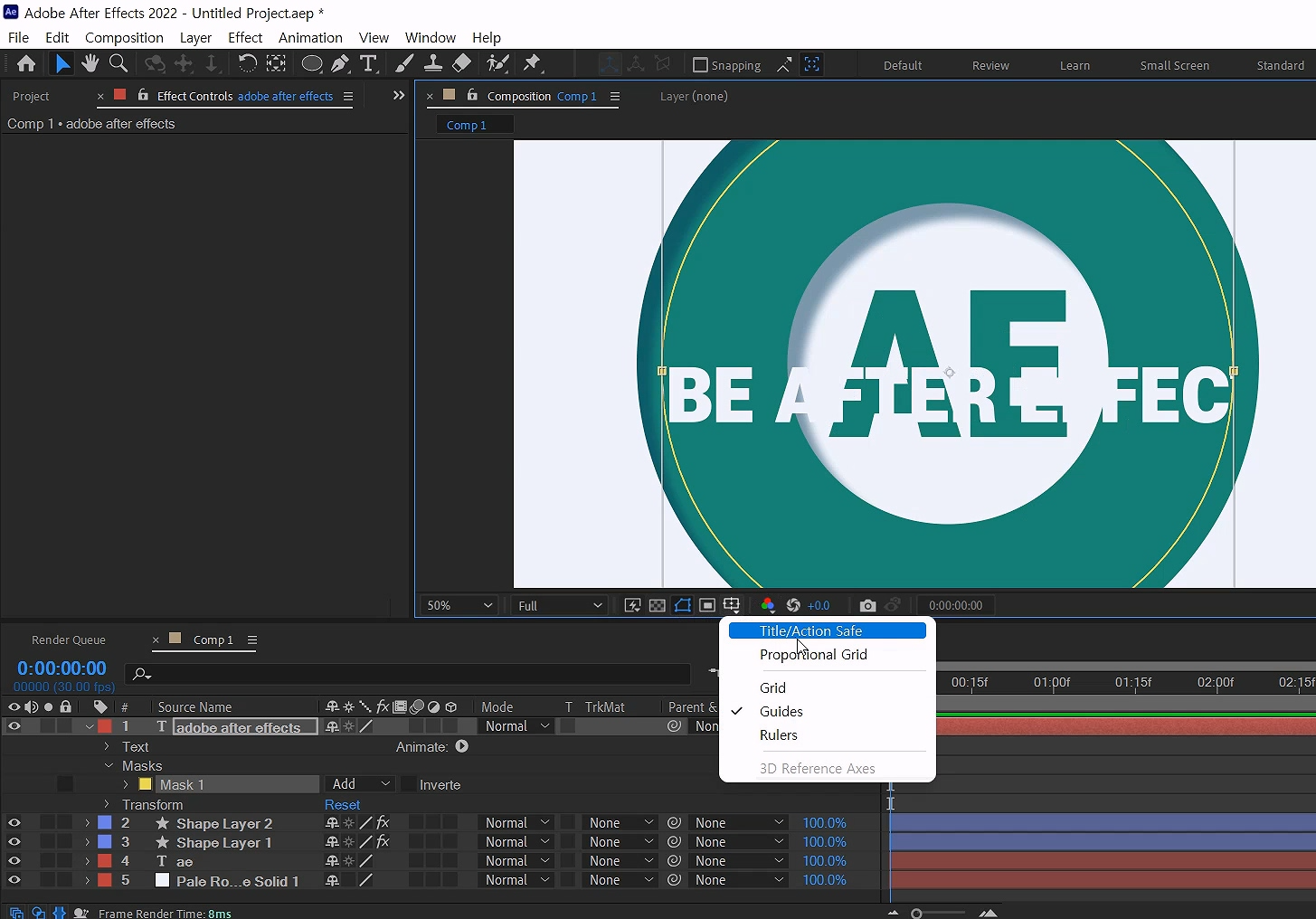Toggle mask and shape path visibility icon
Viewport: 1316px width, 919px height.
coord(683,605)
